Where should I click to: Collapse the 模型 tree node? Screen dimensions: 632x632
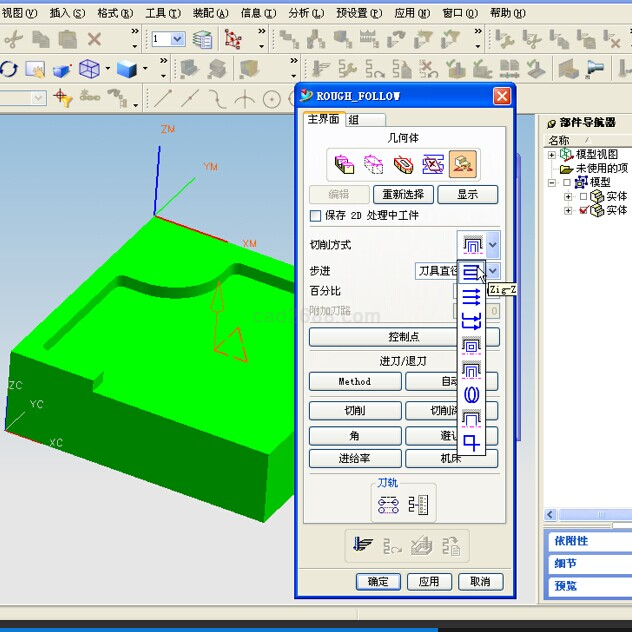[x=552, y=183]
